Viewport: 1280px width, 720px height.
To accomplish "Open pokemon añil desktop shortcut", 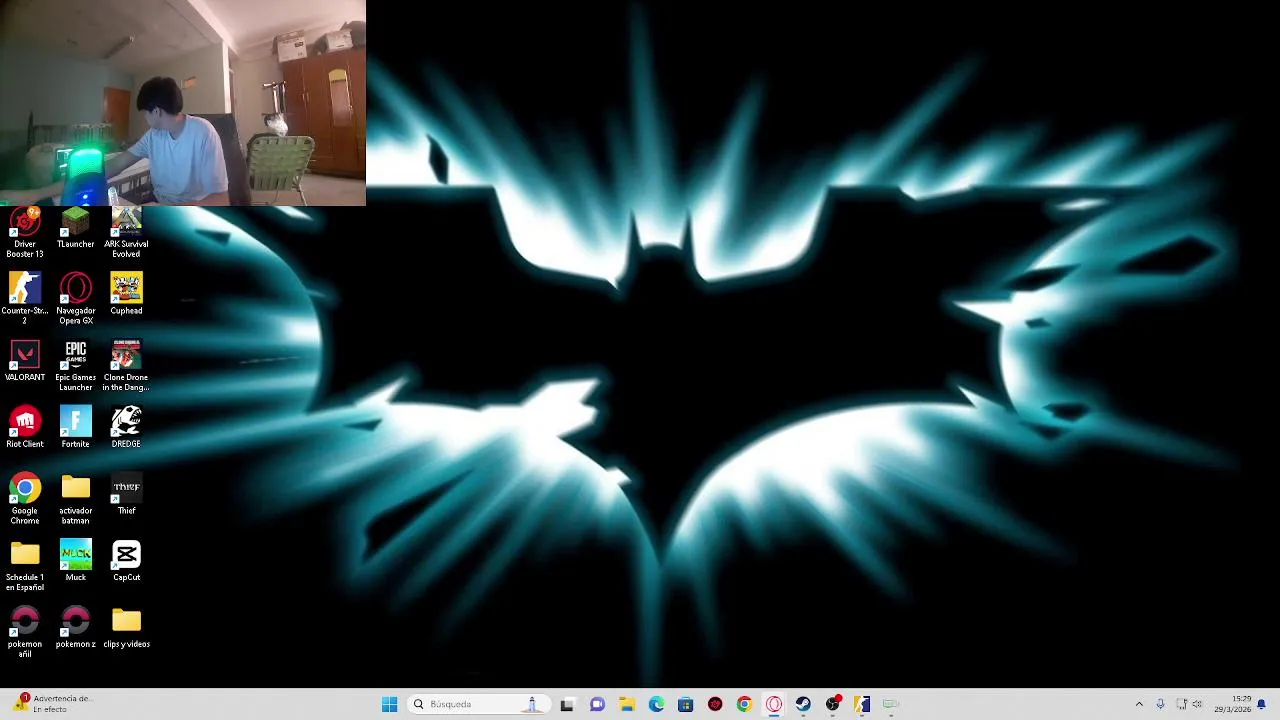I will pyautogui.click(x=25, y=632).
